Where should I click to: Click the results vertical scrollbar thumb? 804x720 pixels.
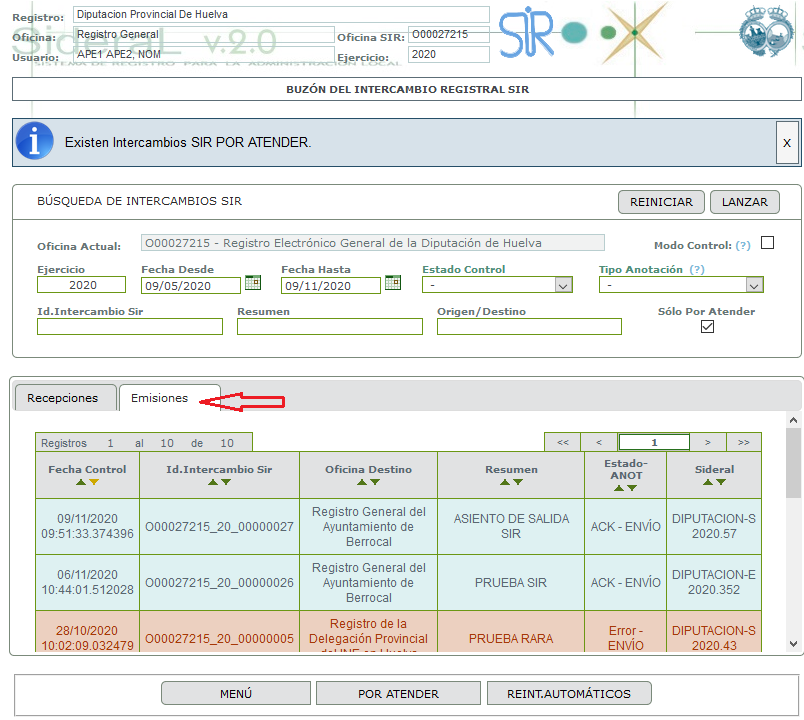click(793, 463)
